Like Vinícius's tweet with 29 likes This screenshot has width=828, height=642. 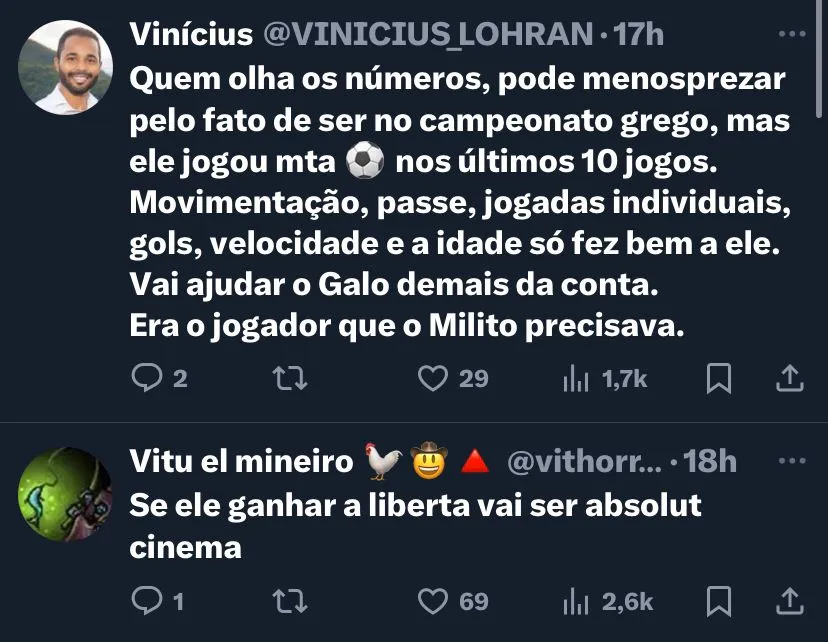pyautogui.click(x=432, y=378)
